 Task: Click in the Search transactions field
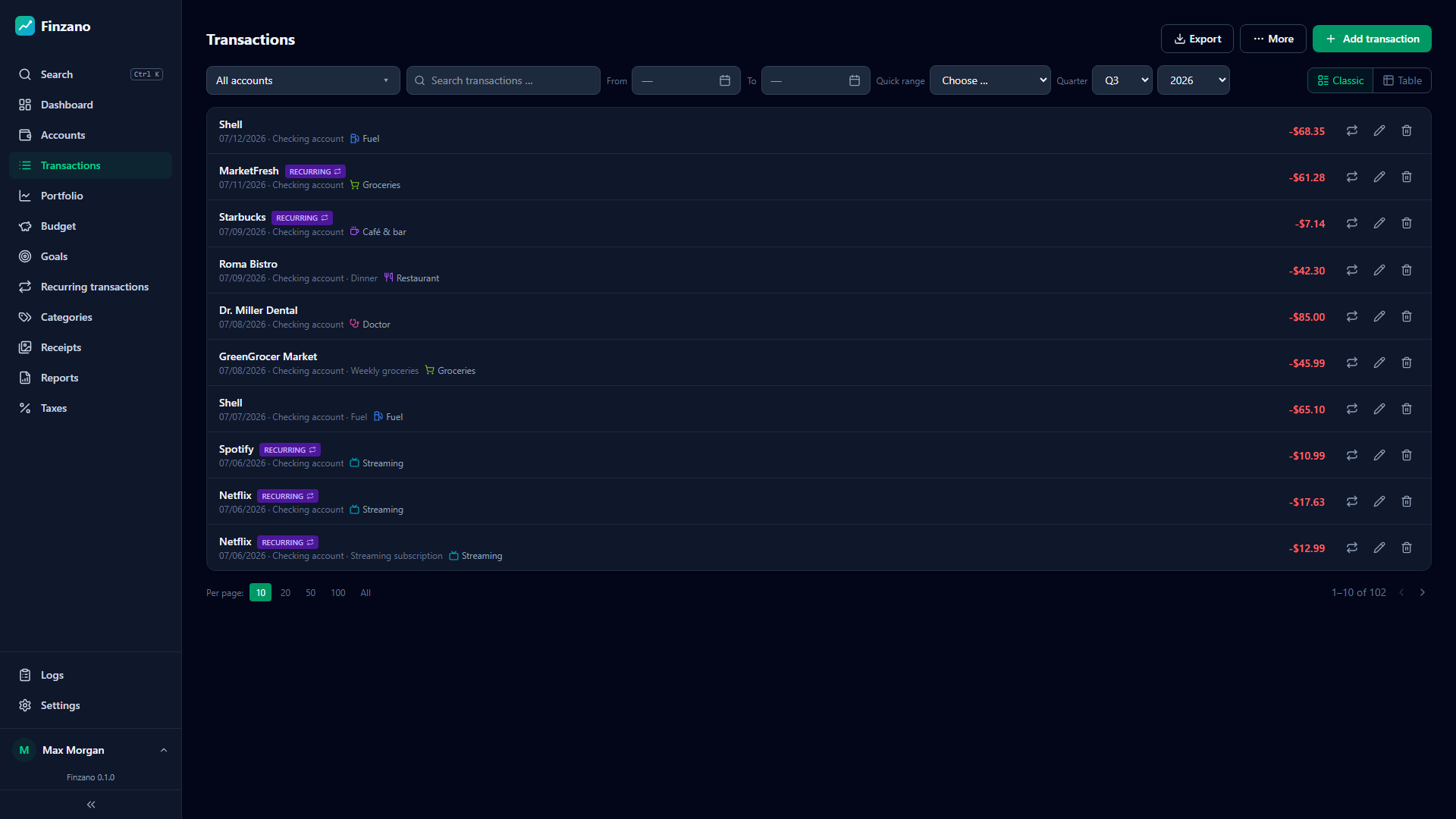[x=504, y=80]
